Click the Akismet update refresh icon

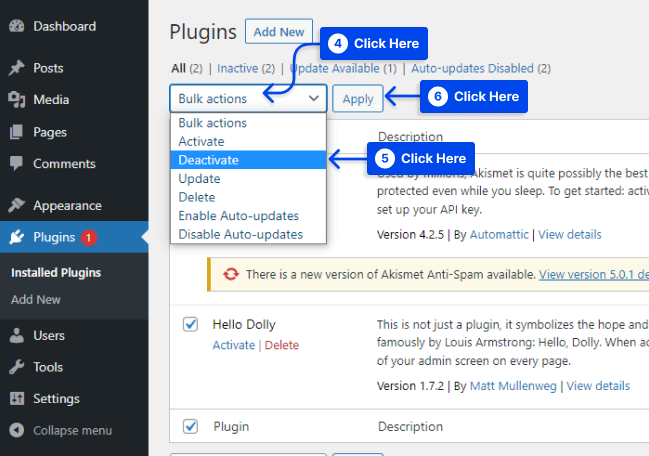point(231,274)
